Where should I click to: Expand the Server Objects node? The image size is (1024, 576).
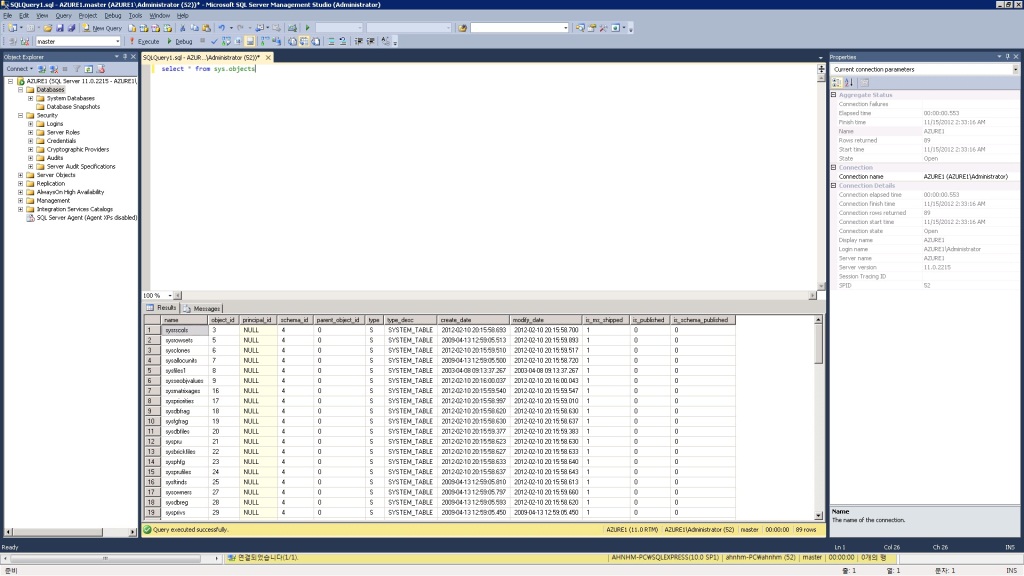point(20,175)
